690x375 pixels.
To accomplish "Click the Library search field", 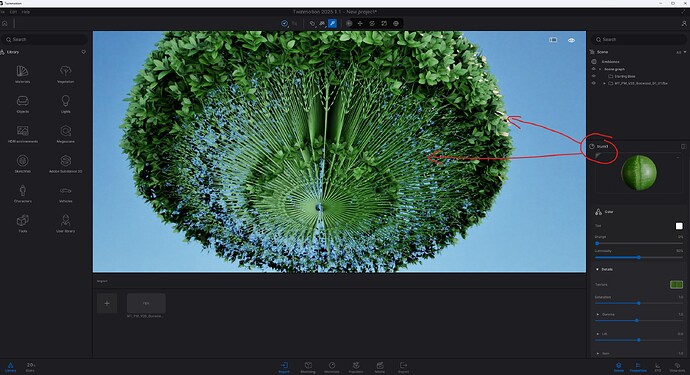I will (44, 40).
